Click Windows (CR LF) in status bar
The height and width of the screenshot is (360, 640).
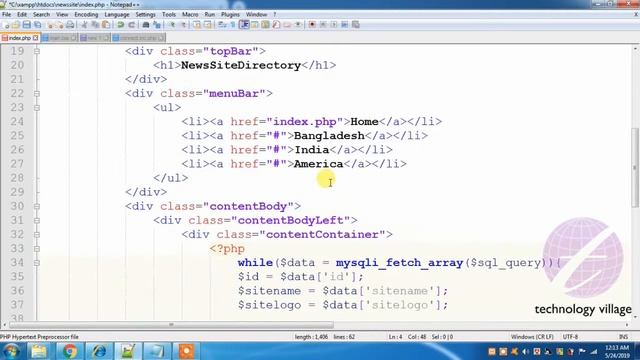coord(532,337)
